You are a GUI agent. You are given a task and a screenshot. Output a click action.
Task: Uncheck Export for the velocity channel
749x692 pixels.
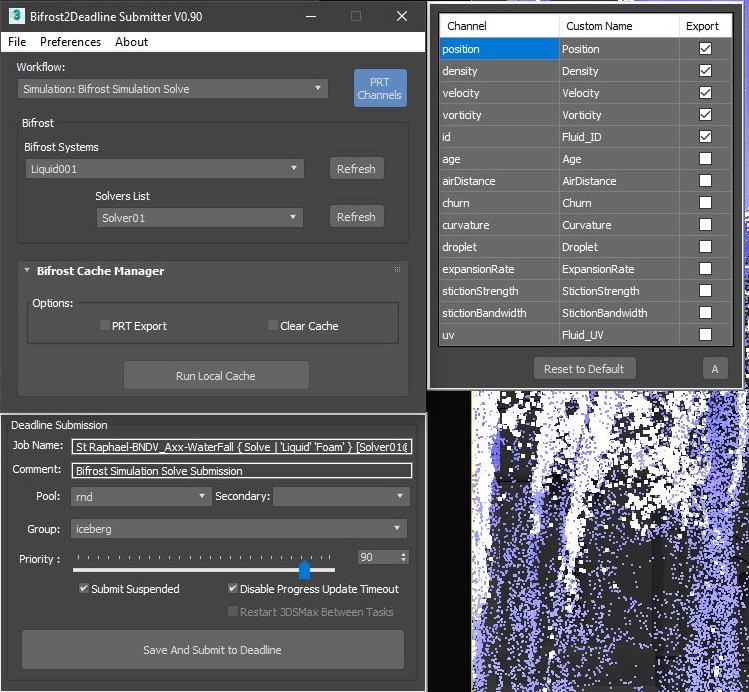click(x=705, y=93)
